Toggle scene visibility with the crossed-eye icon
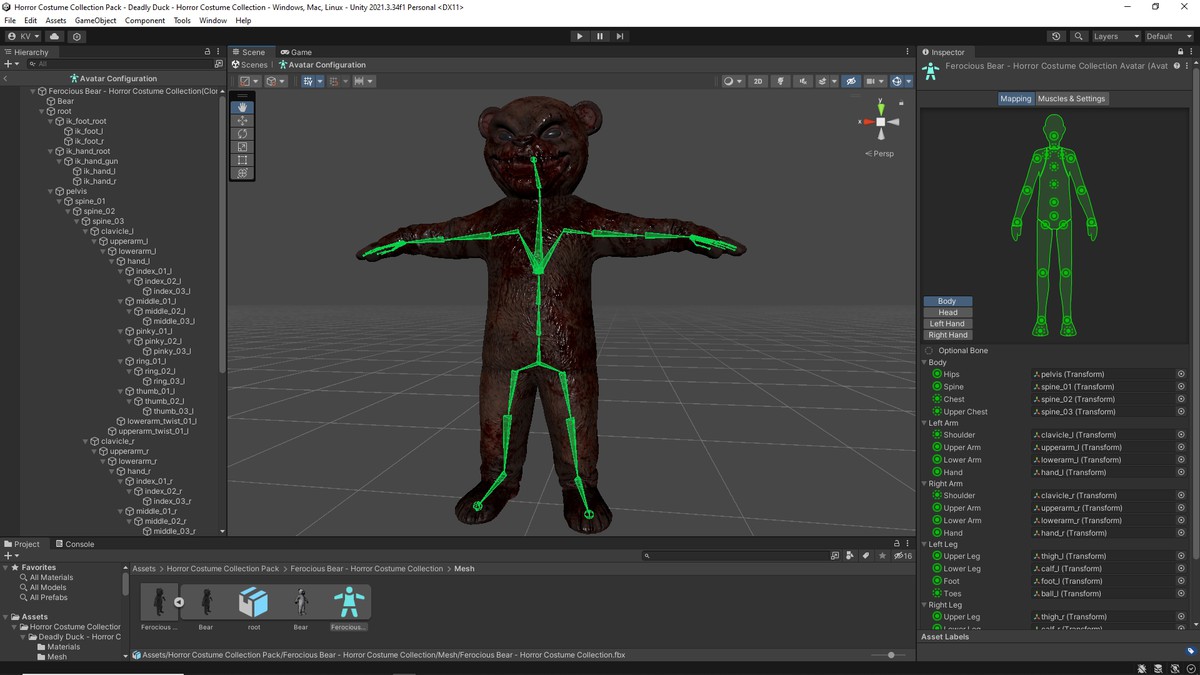The width and height of the screenshot is (1200, 675). (852, 81)
